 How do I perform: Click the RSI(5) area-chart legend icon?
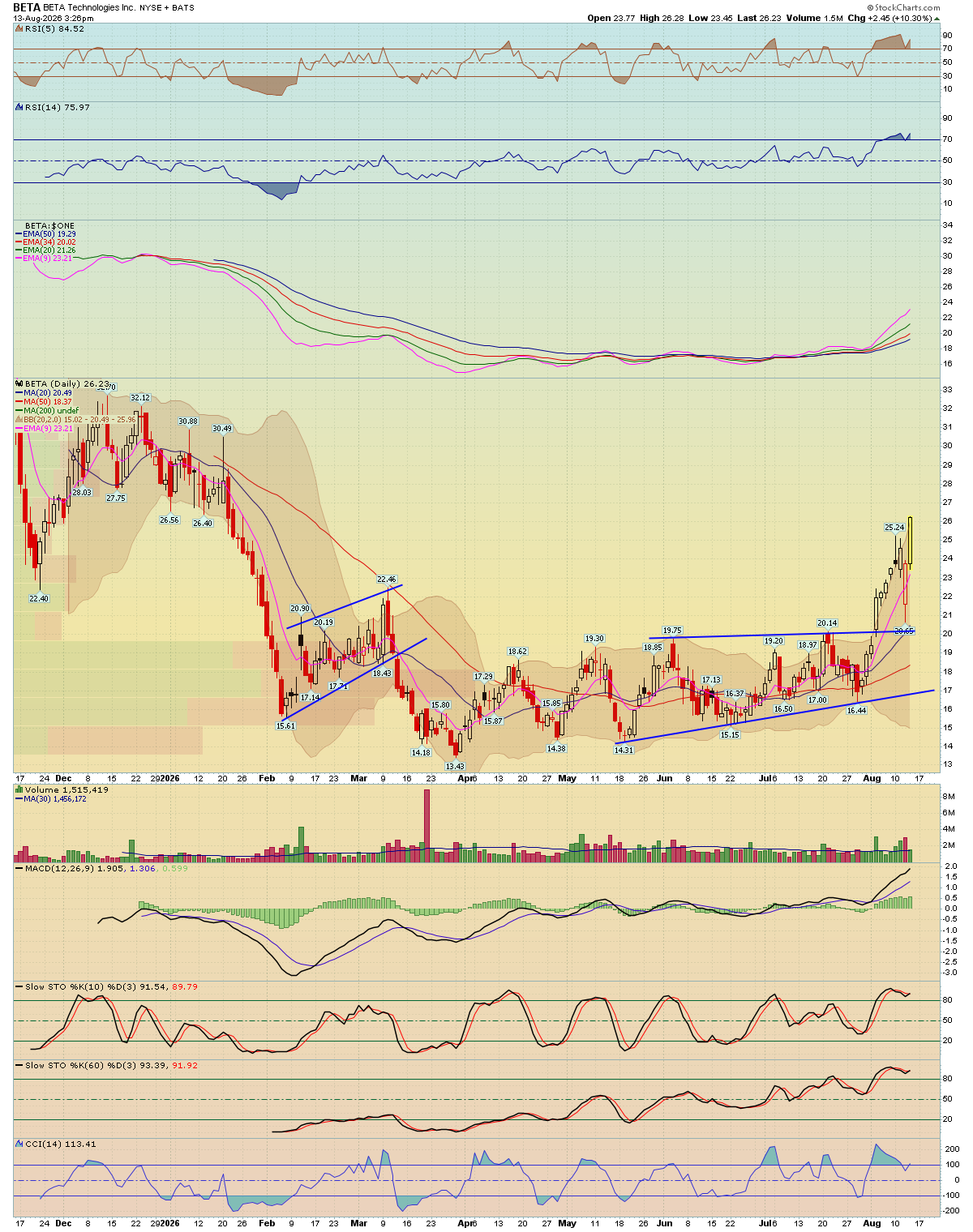click(x=19, y=28)
